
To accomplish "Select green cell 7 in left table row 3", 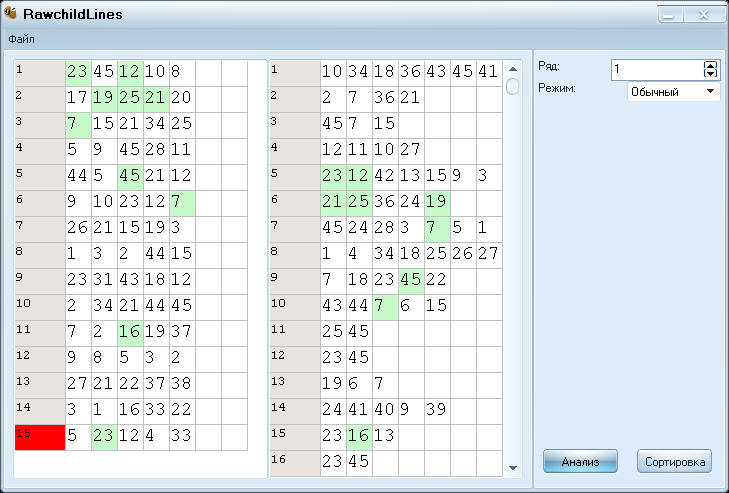I will 78,125.
